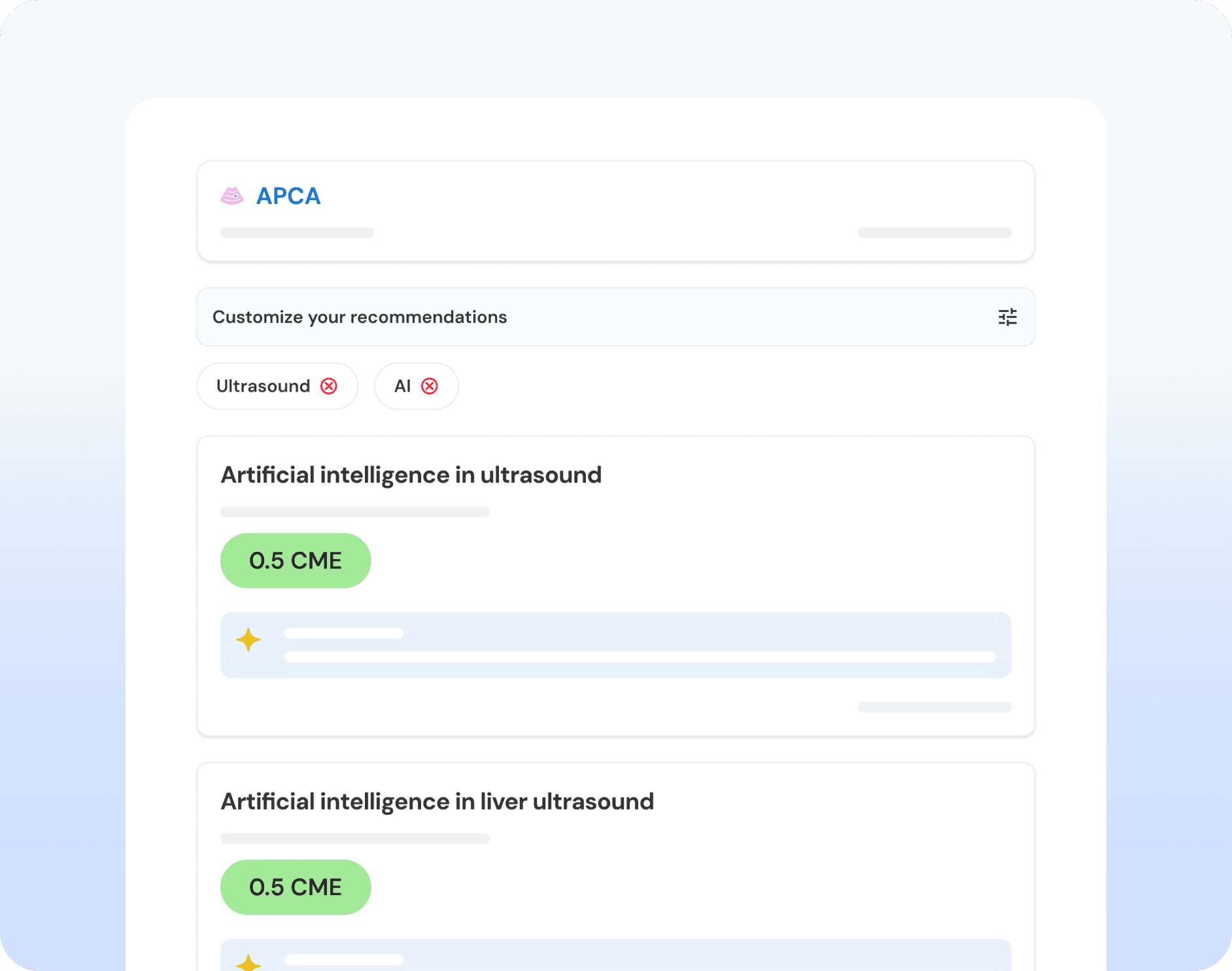Remove the AI filter tag
Viewport: 1232px width, 971px height.
(430, 386)
